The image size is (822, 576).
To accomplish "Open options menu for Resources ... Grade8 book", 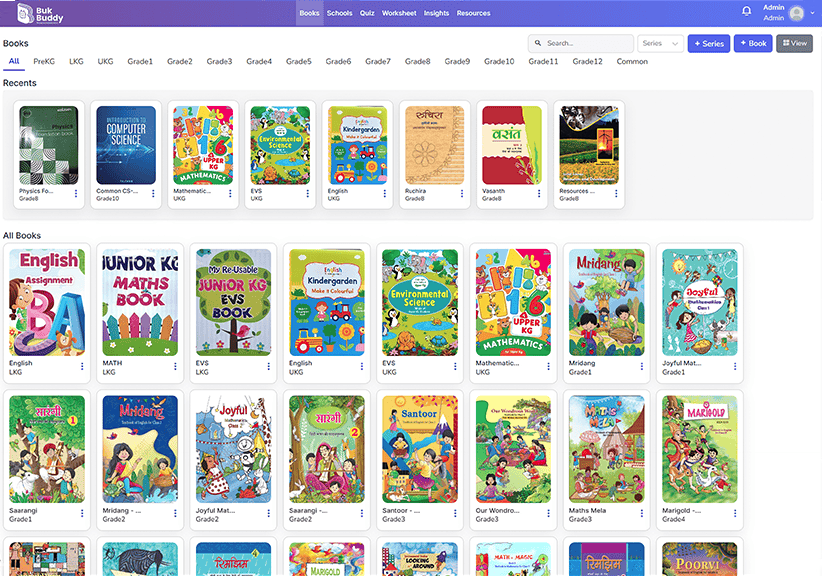I will tap(616, 194).
